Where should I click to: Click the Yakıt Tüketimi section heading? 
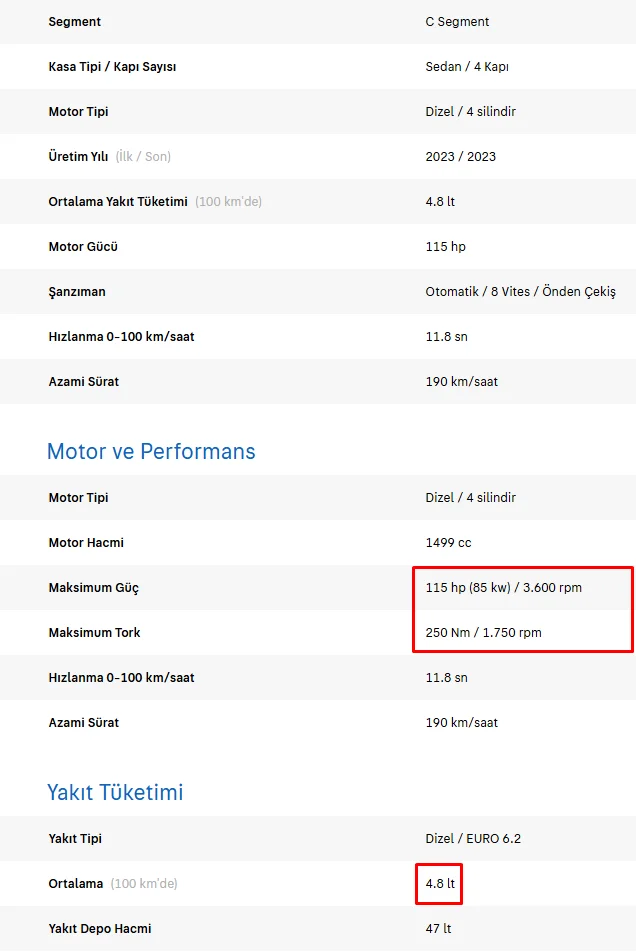click(x=115, y=792)
